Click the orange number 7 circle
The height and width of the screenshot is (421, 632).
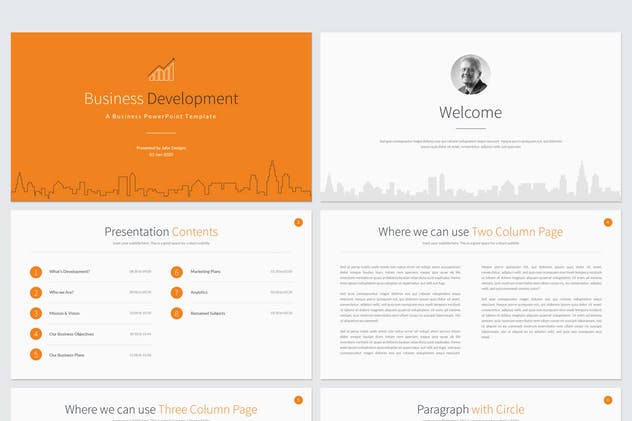[177, 292]
